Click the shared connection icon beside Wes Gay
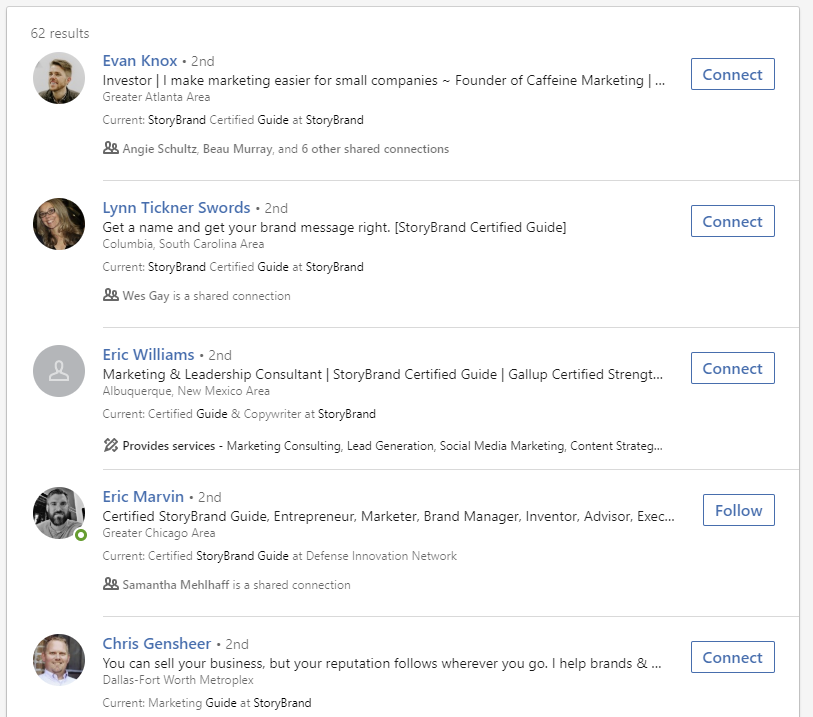Viewport: 813px width, 717px height. point(110,295)
